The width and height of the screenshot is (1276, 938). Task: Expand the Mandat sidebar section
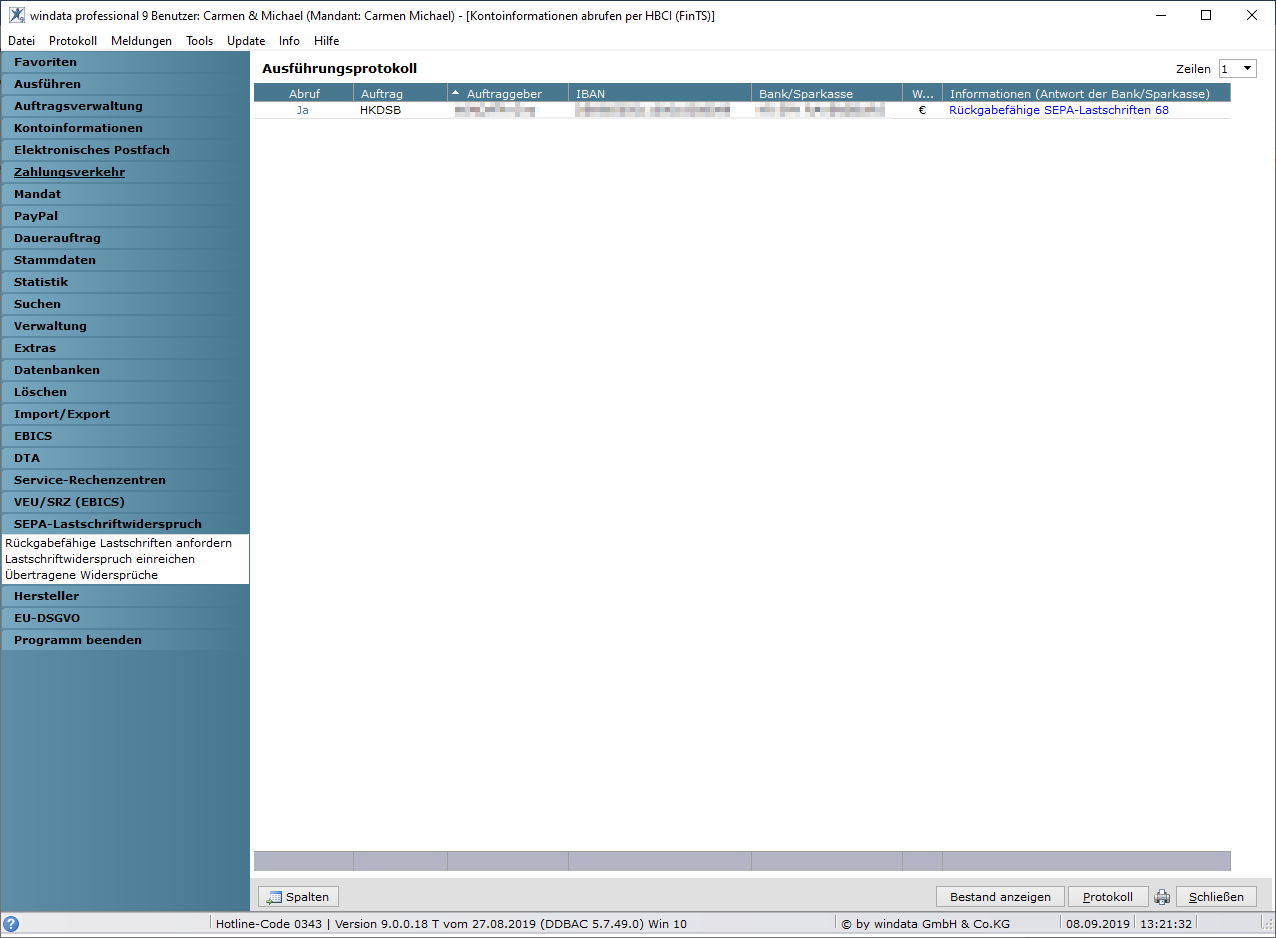(x=125, y=194)
